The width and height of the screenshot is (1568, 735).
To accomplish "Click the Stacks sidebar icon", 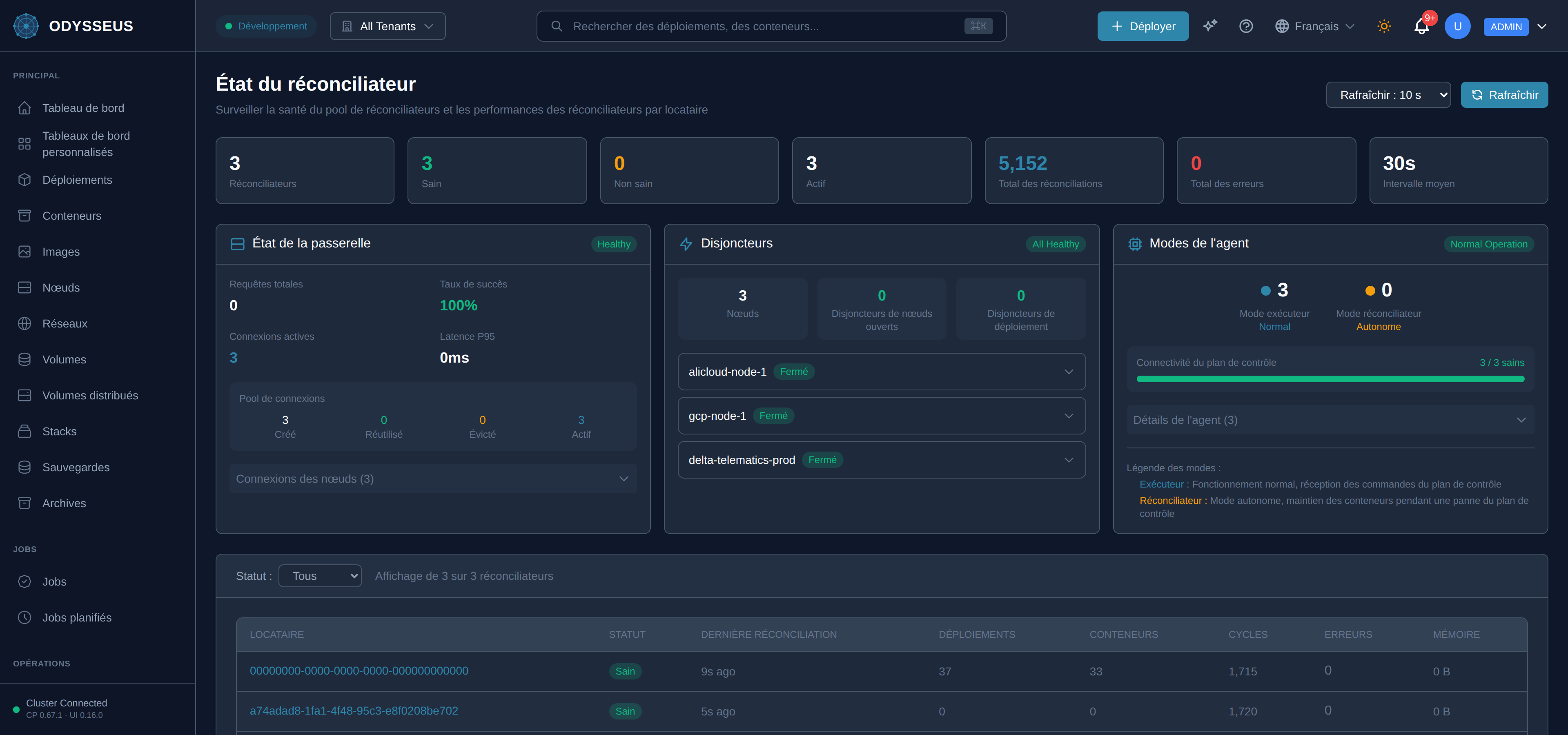I will (x=24, y=431).
